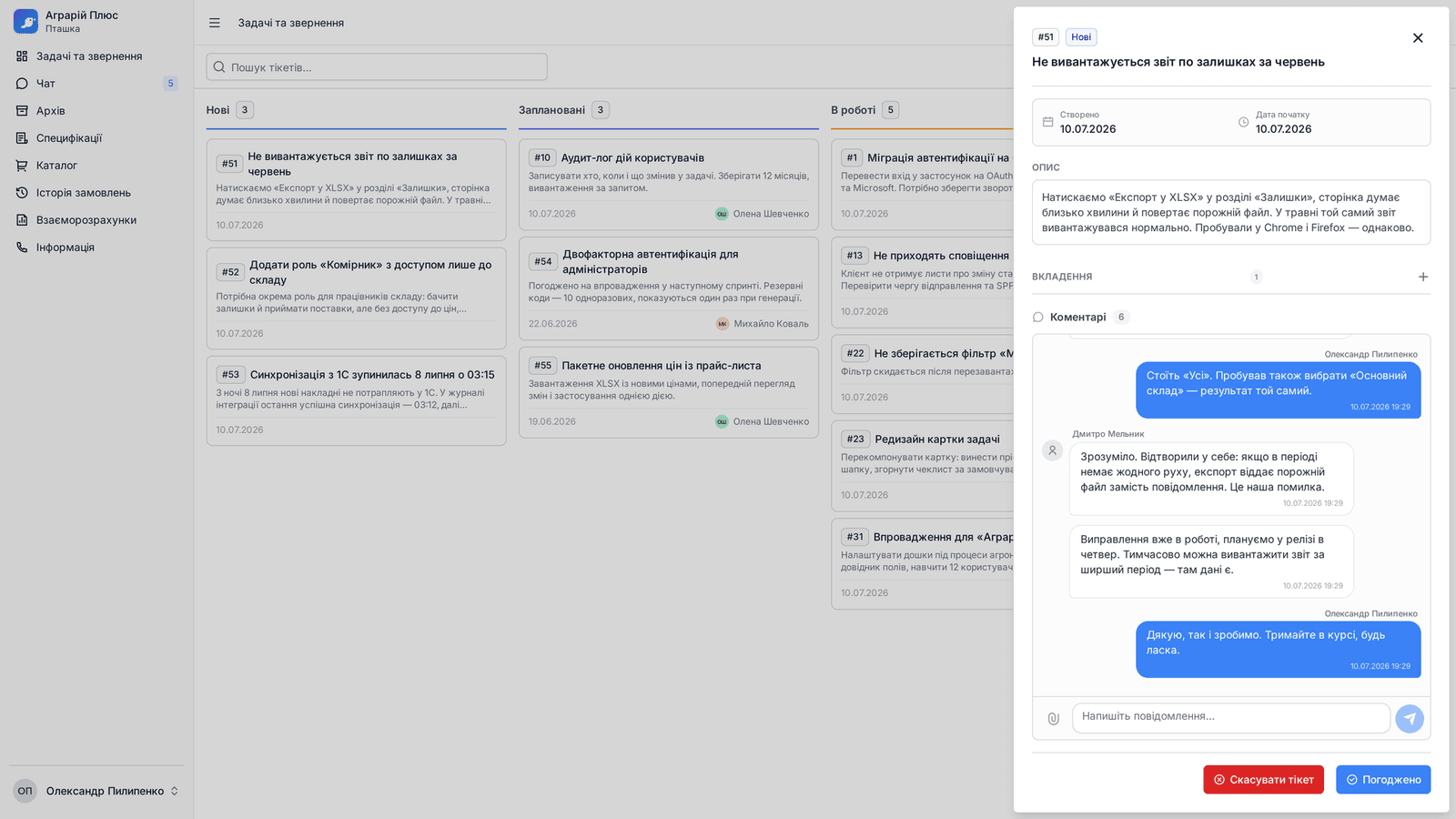Image resolution: width=1456 pixels, height=819 pixels.
Task: Click the ОП user avatar
Action: click(x=25, y=791)
